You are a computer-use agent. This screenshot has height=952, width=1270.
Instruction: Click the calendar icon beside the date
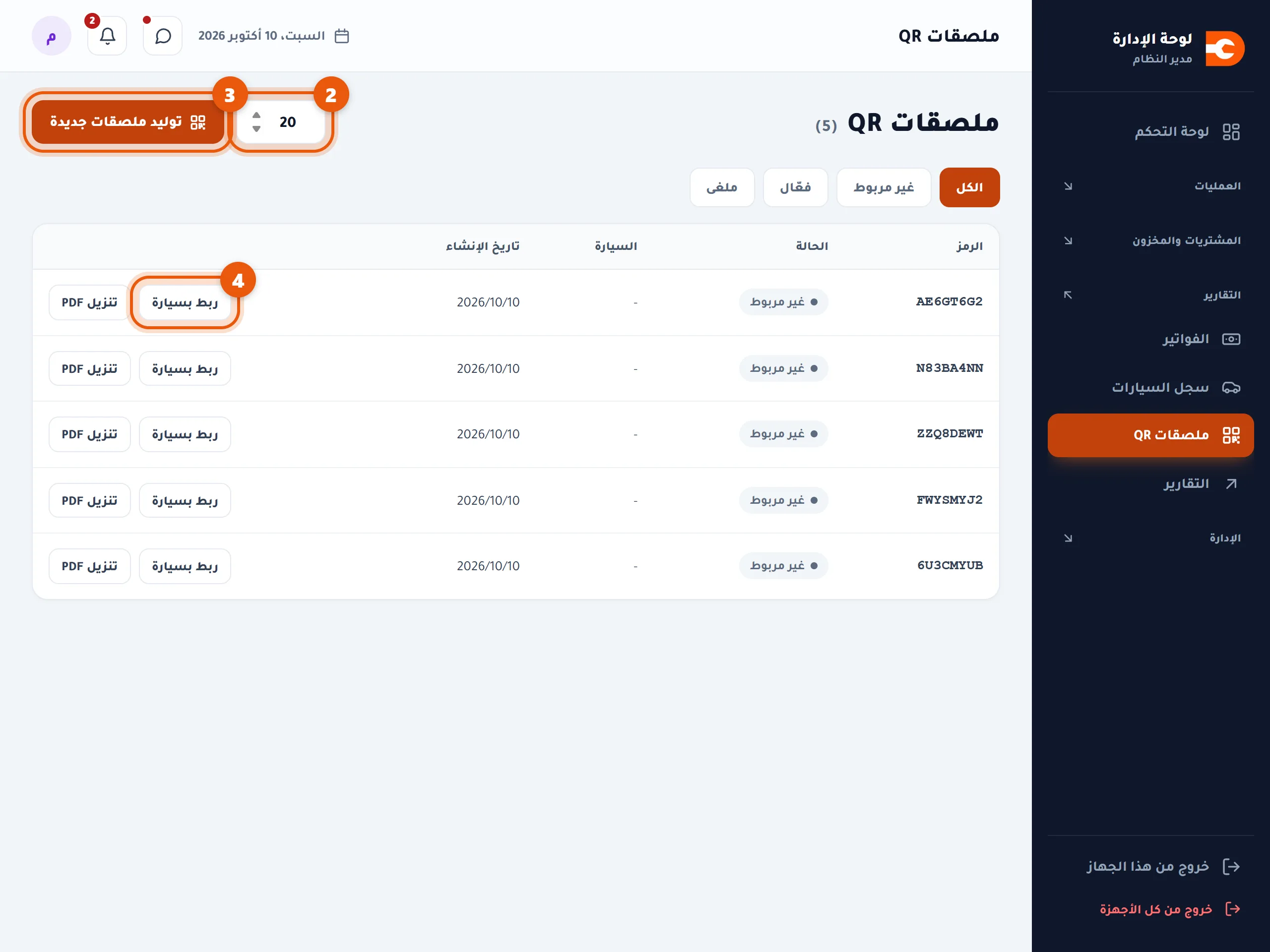click(x=342, y=36)
